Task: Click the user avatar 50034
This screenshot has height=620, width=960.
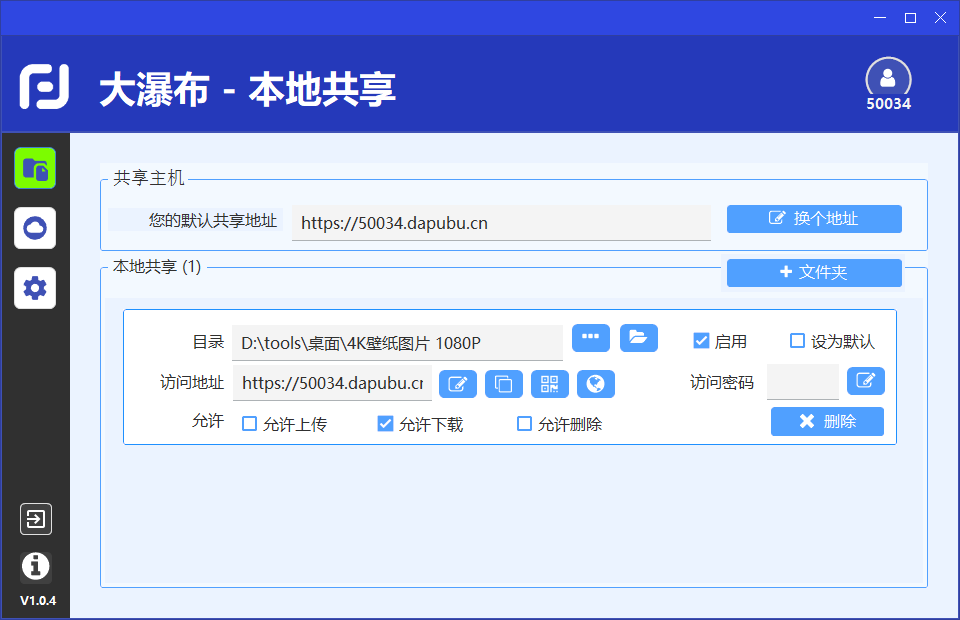Action: (888, 78)
